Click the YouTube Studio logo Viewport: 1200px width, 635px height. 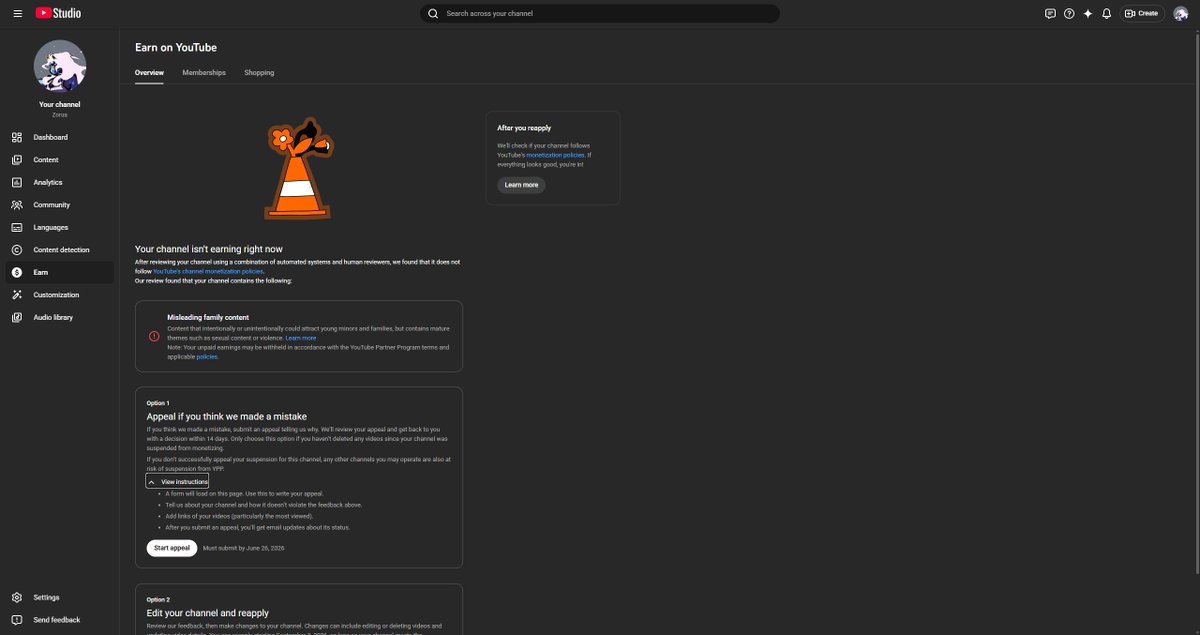58,13
